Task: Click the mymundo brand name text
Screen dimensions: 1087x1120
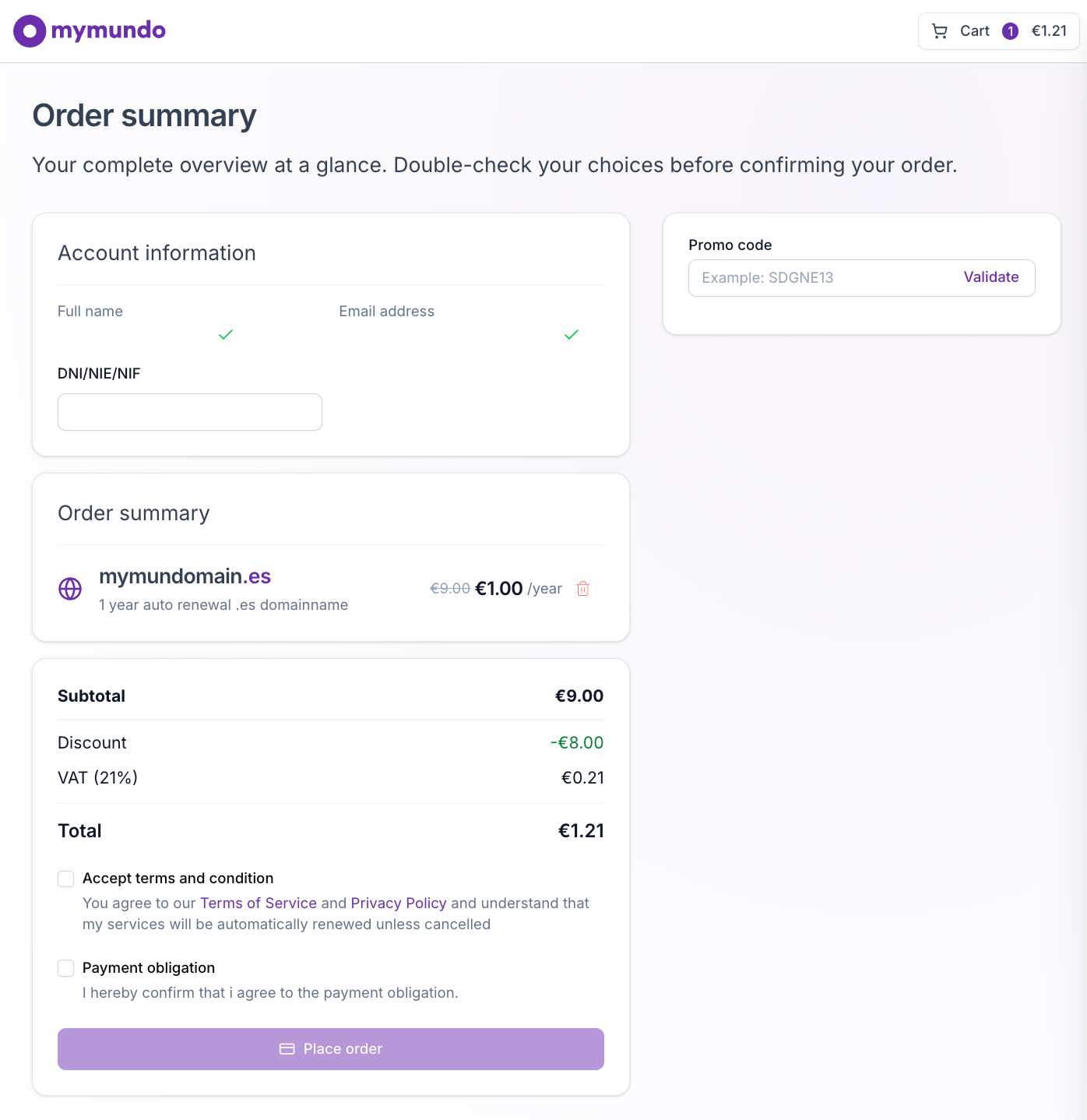Action: tap(108, 31)
